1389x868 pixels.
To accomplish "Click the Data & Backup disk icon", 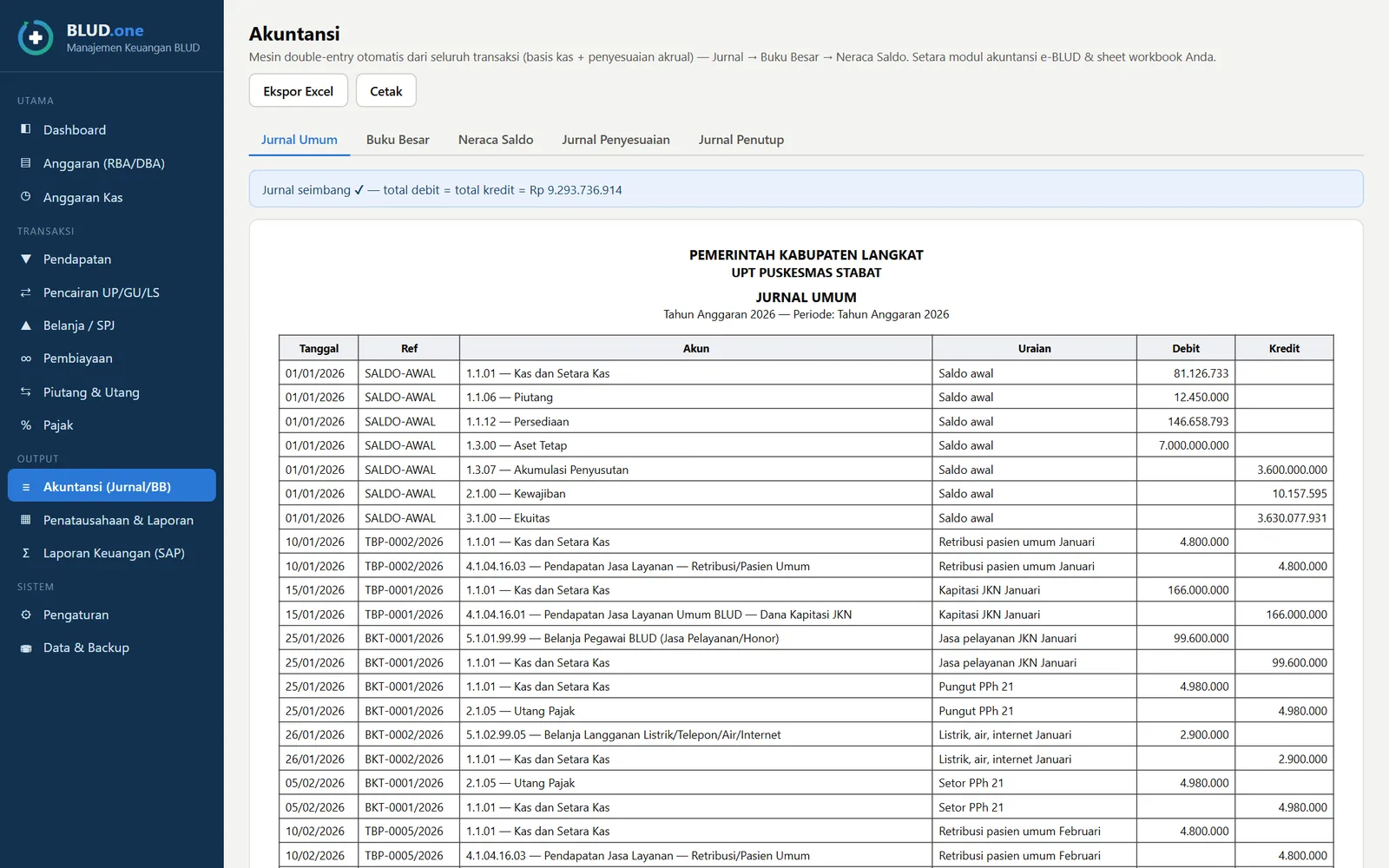I will tap(26, 648).
